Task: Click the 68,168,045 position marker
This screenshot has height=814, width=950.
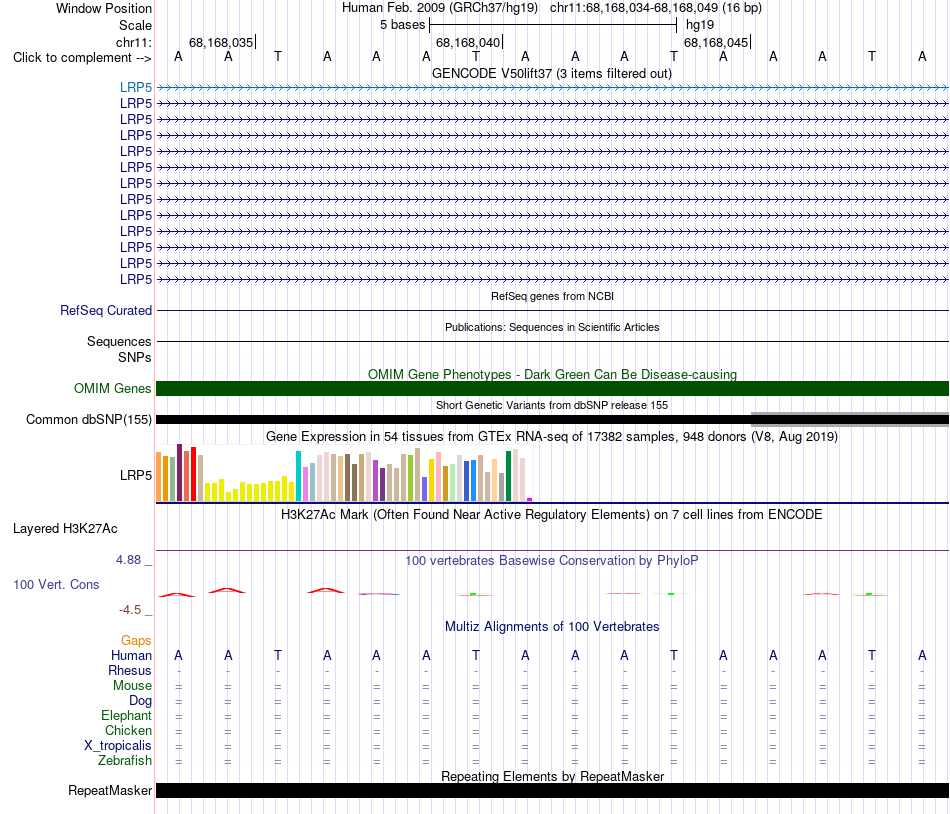Action: coord(716,42)
